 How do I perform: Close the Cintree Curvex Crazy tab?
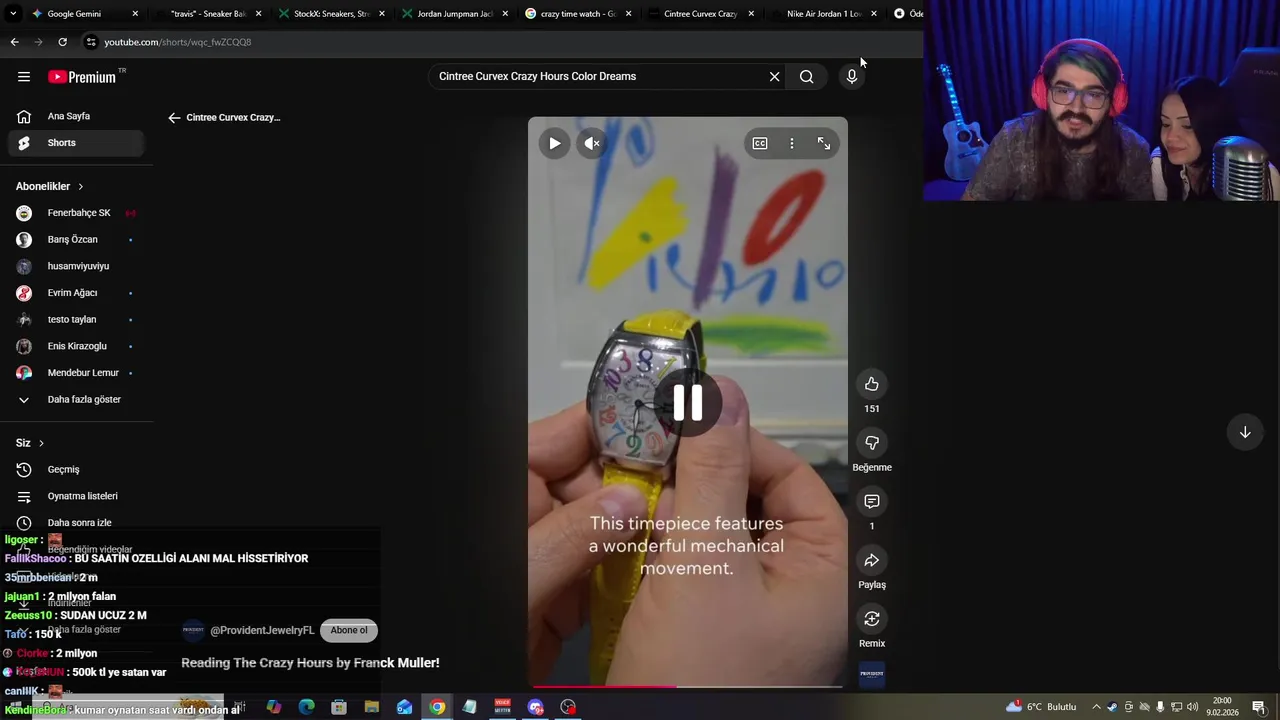coord(751,14)
